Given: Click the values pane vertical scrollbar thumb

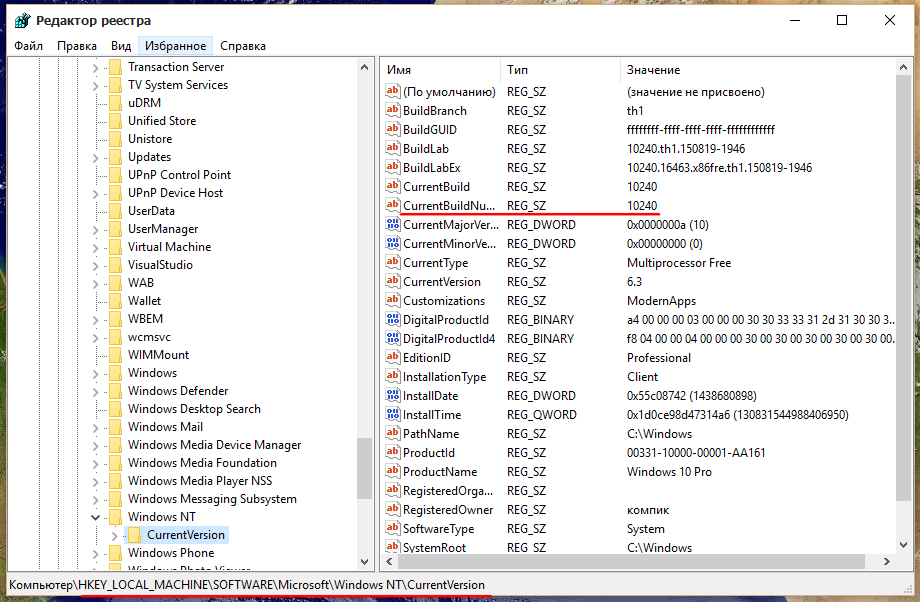Looking at the screenshot, I should [x=904, y=288].
